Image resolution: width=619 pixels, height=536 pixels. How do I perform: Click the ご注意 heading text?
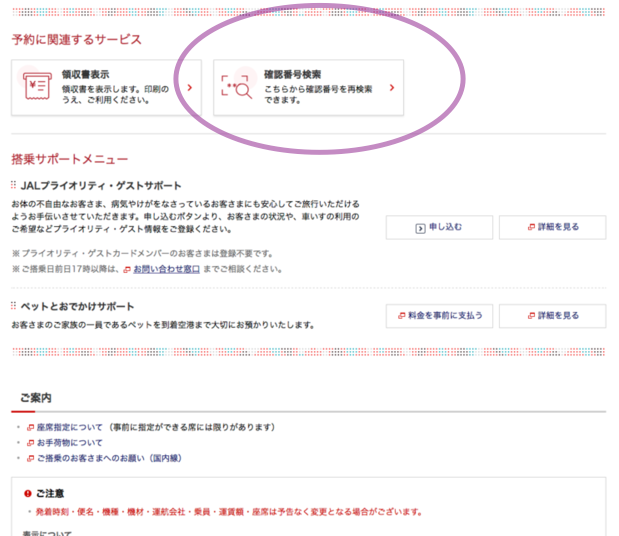(x=50, y=493)
